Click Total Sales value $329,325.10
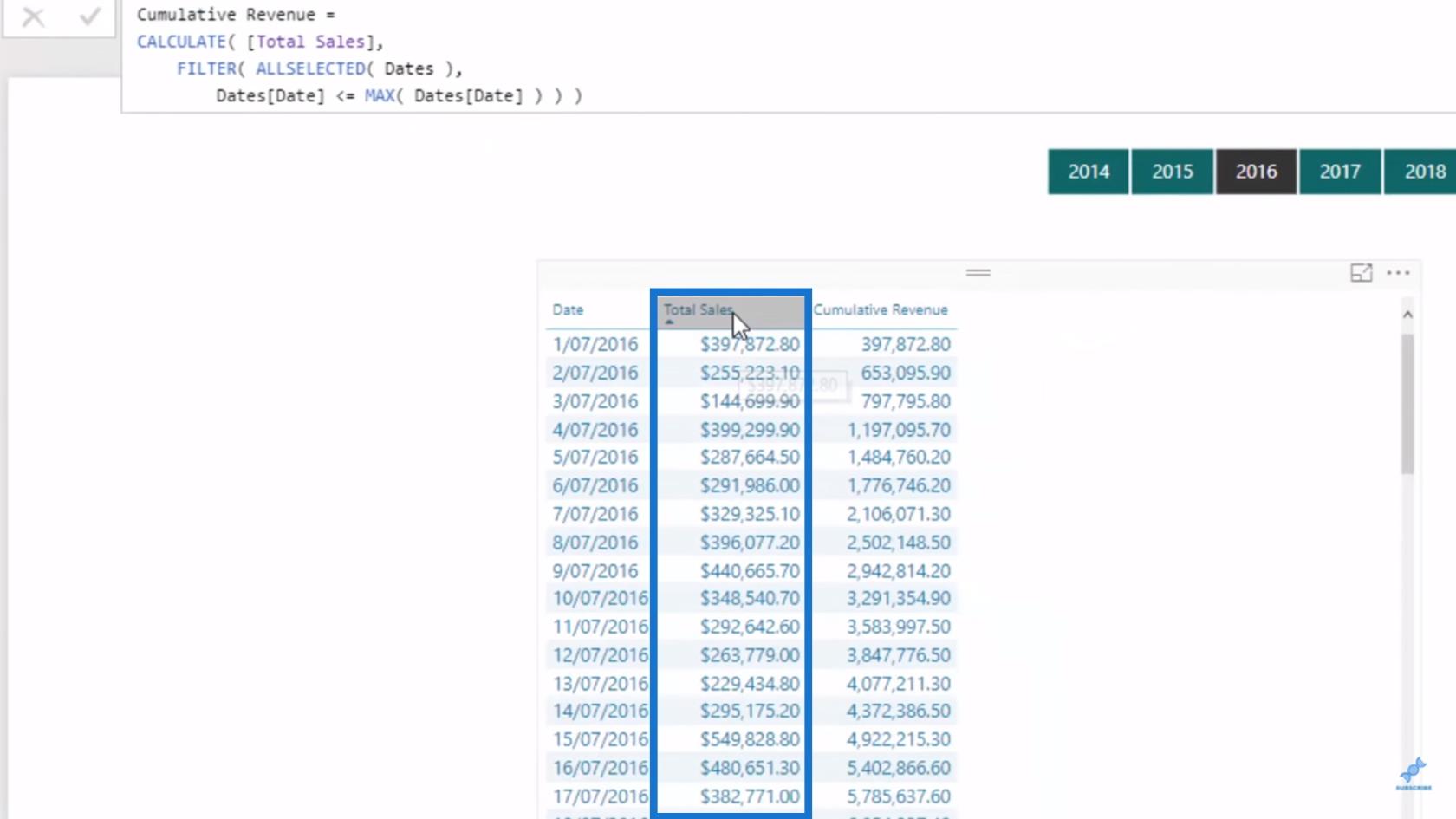Screen dimensions: 1456x819 pyautogui.click(x=750, y=514)
